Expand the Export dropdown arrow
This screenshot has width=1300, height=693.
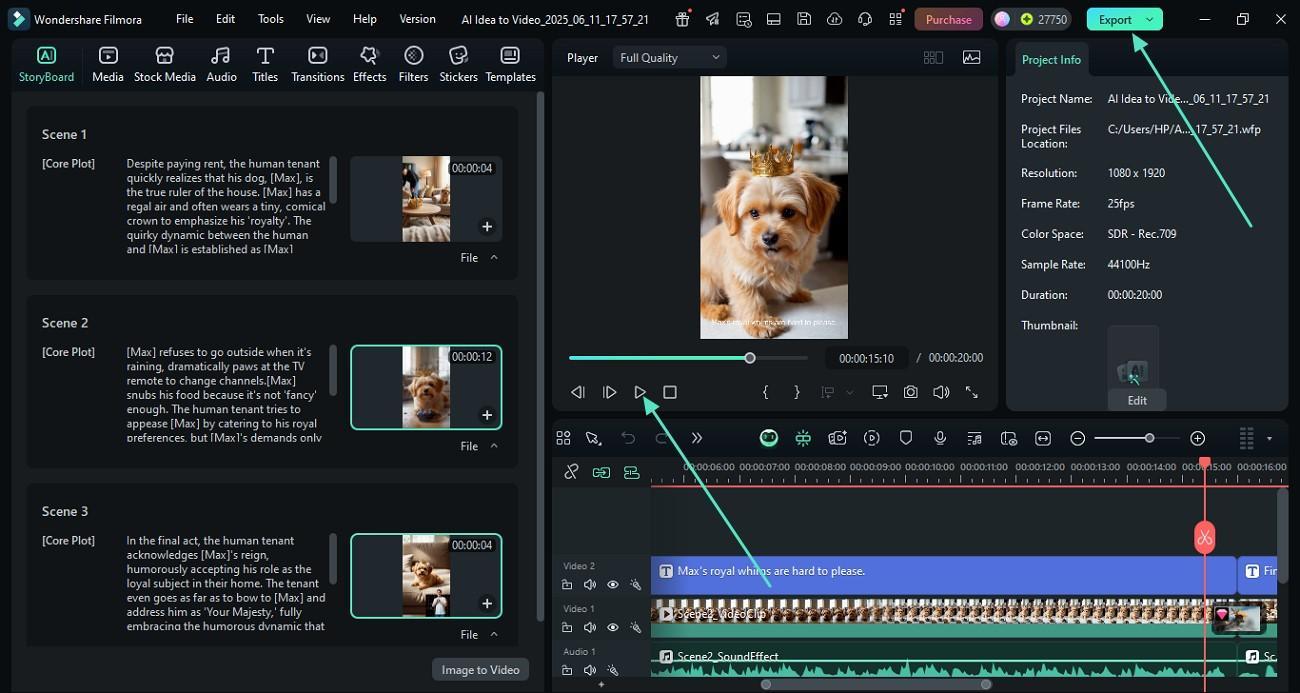click(x=1150, y=19)
